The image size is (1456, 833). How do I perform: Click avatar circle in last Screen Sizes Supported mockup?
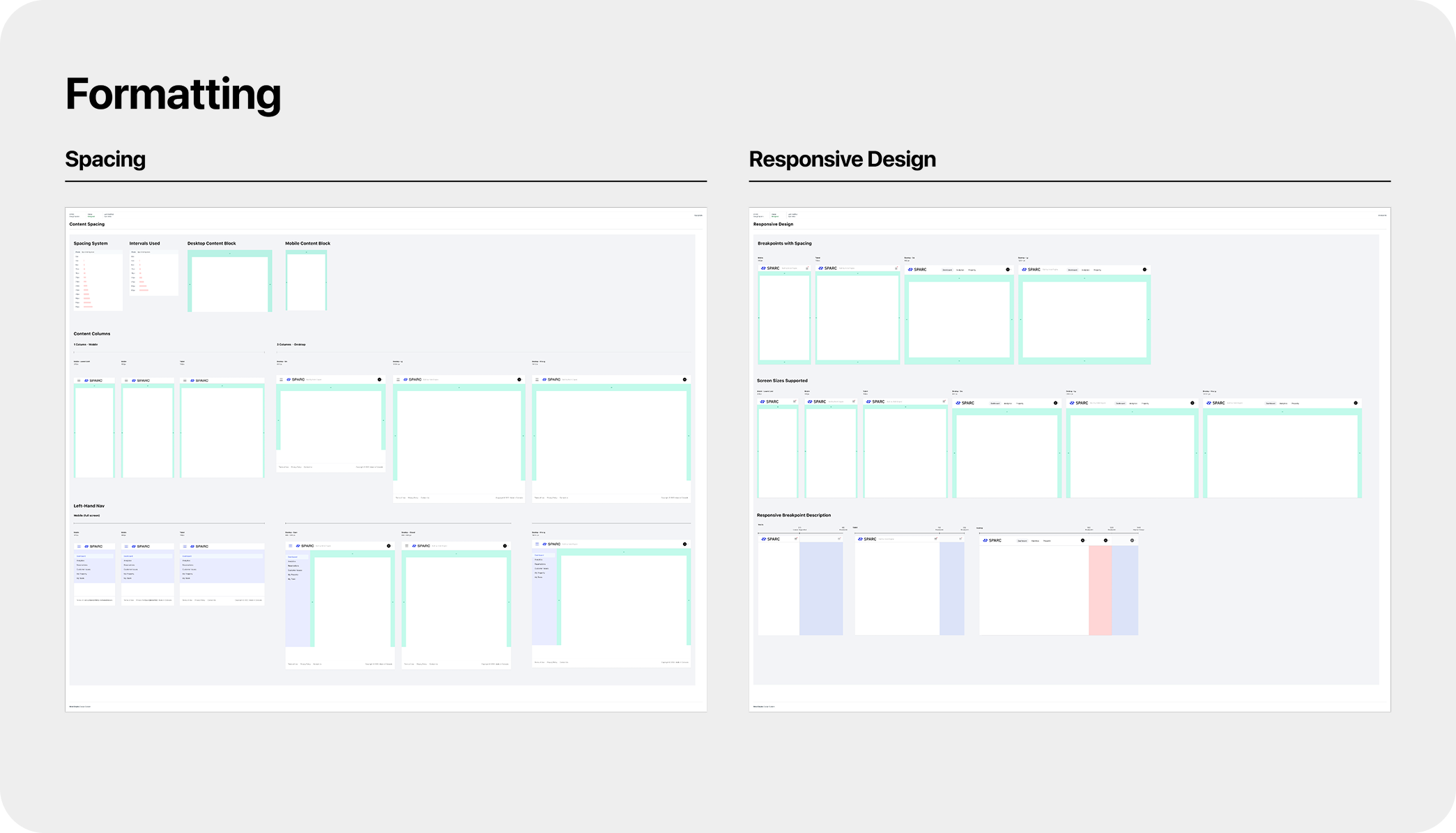click(x=1356, y=403)
